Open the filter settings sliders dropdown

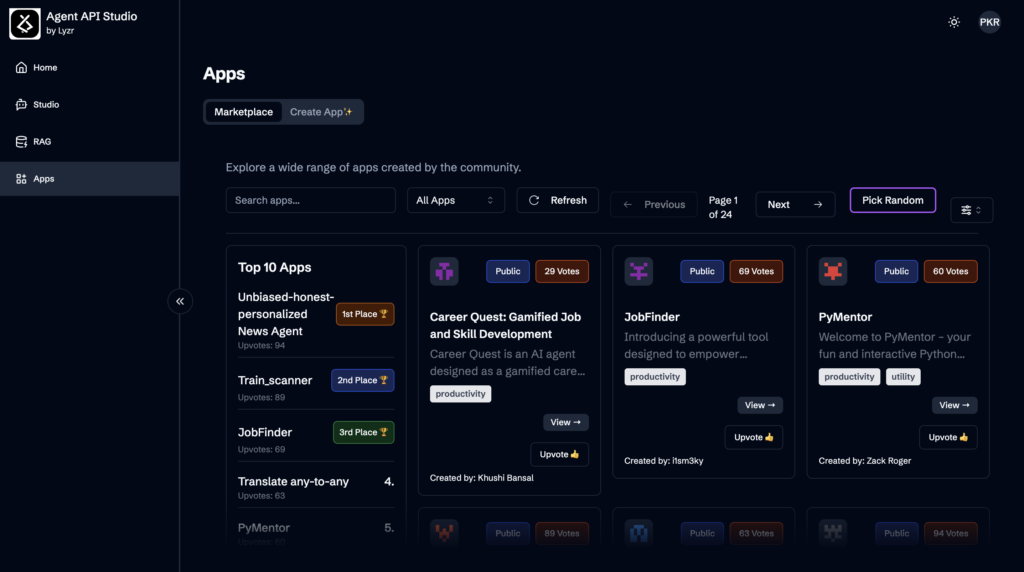point(971,210)
